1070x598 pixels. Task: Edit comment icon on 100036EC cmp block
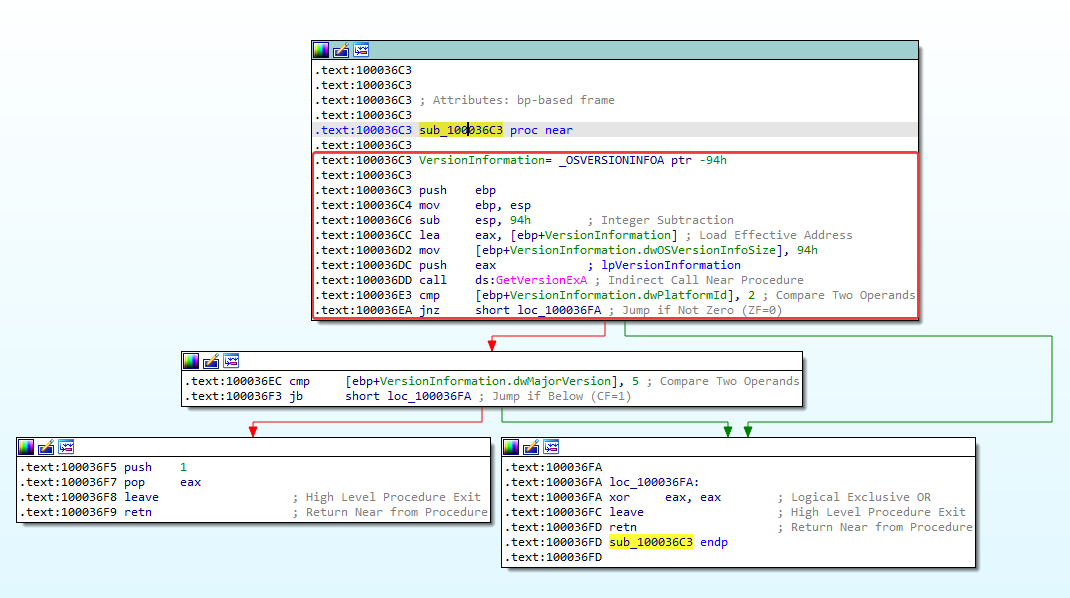[211, 361]
